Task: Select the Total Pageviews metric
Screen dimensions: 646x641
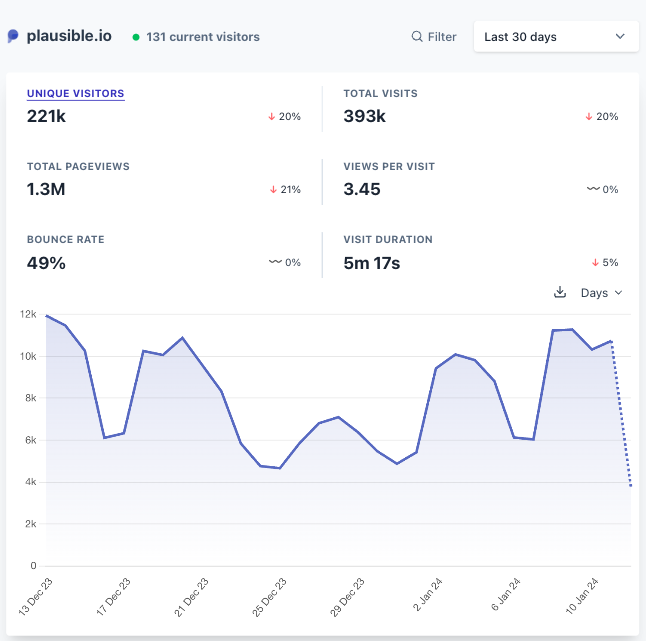Action: point(78,166)
